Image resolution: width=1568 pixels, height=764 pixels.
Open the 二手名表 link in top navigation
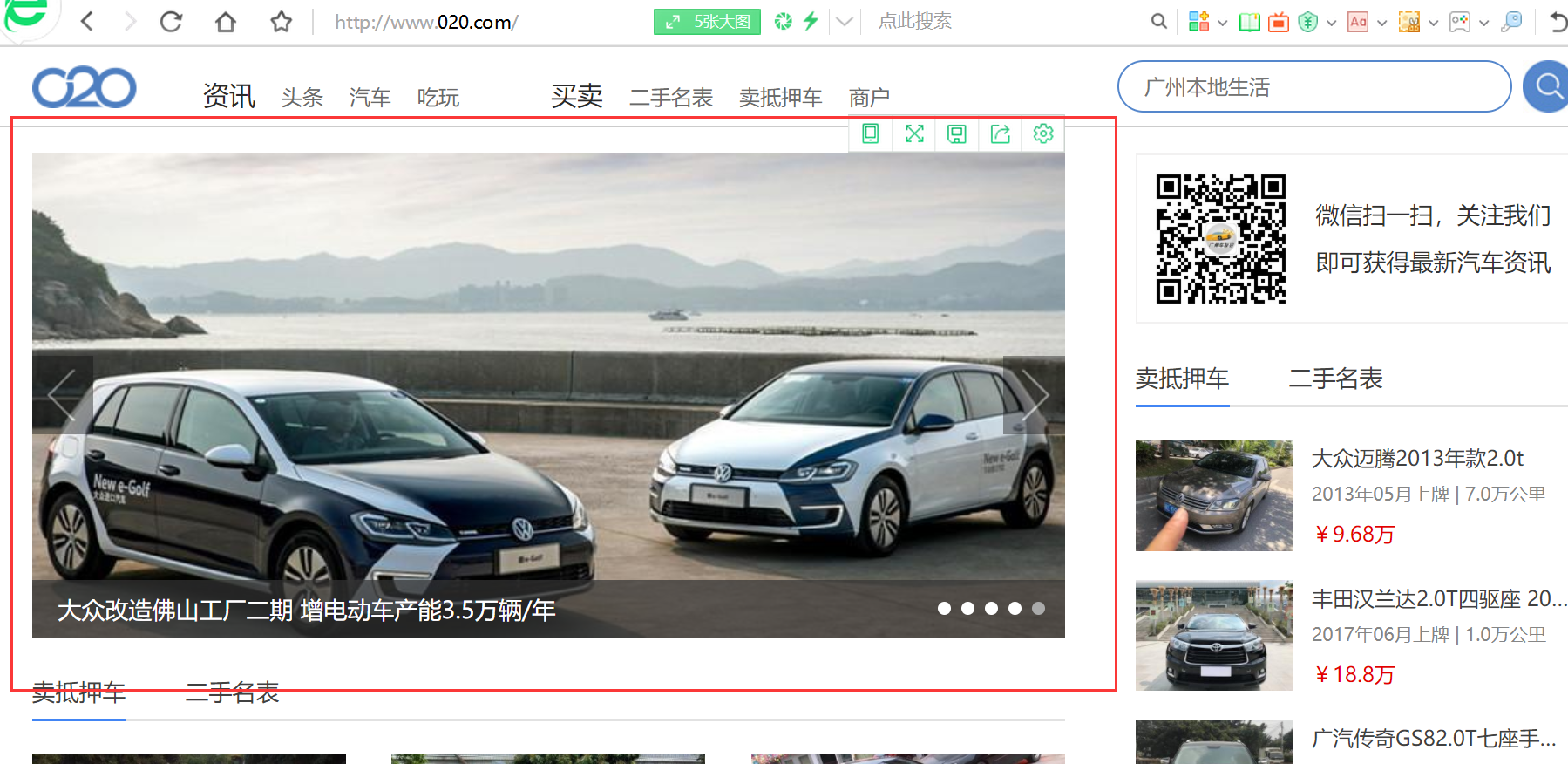[671, 98]
